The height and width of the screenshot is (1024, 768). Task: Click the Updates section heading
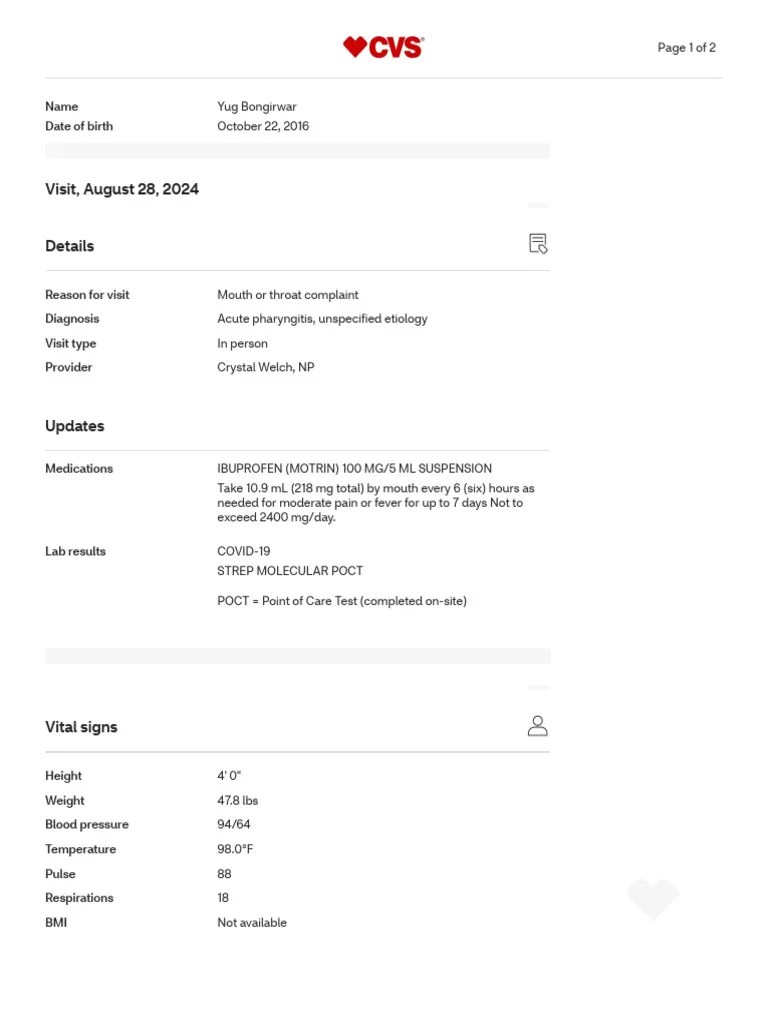coord(74,426)
